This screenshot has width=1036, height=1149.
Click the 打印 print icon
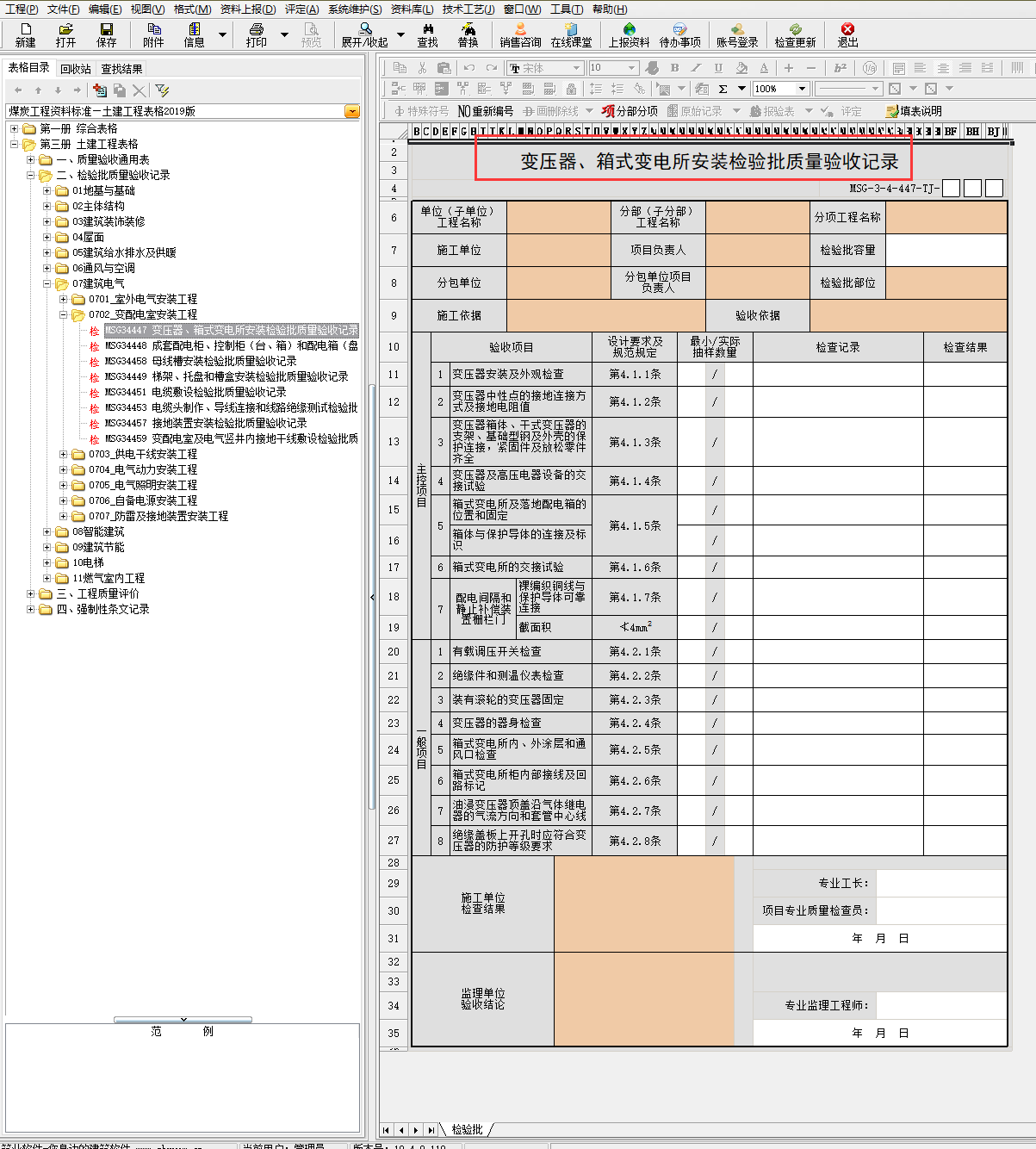tap(256, 34)
